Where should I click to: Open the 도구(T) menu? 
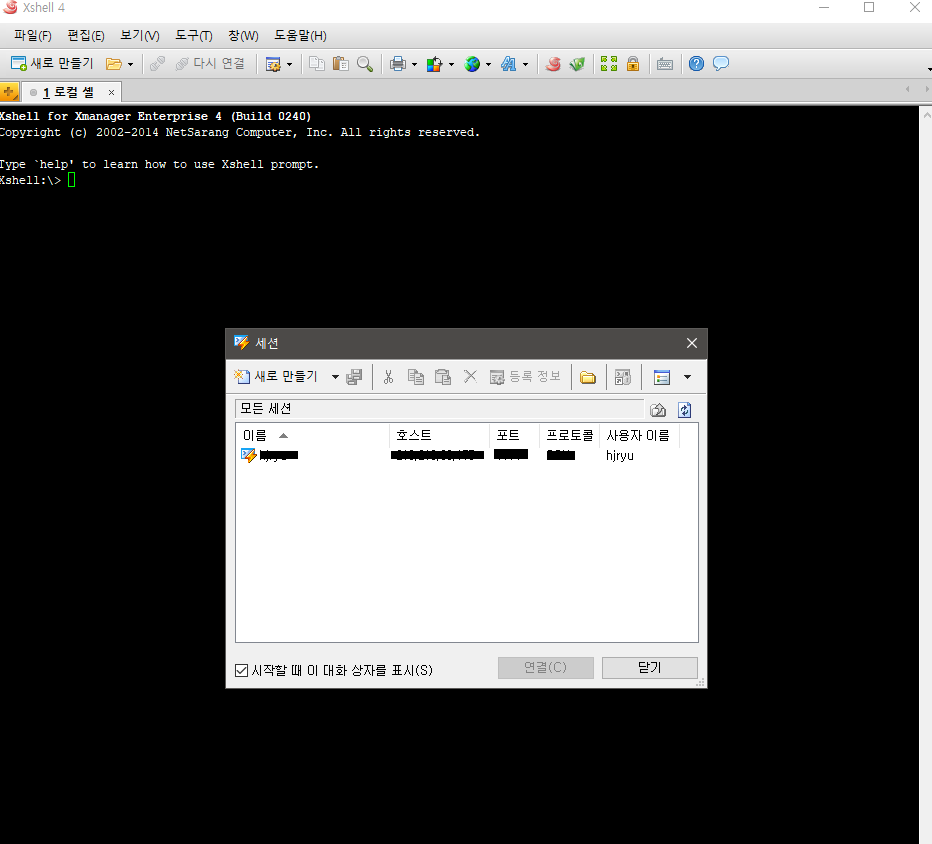coord(194,36)
